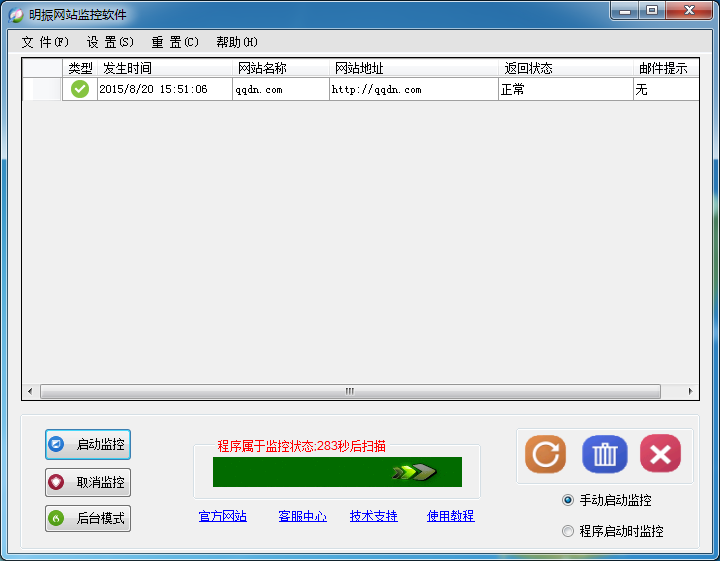Viewport: 720px width, 561px height.
Task: Open the 文件(F) menu
Action: tap(45, 42)
